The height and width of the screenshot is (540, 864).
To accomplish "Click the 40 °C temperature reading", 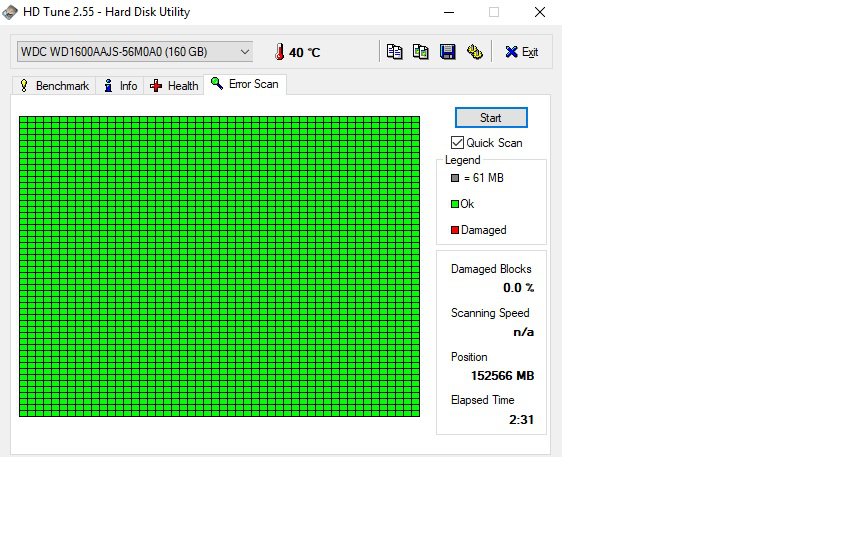I will tap(305, 52).
